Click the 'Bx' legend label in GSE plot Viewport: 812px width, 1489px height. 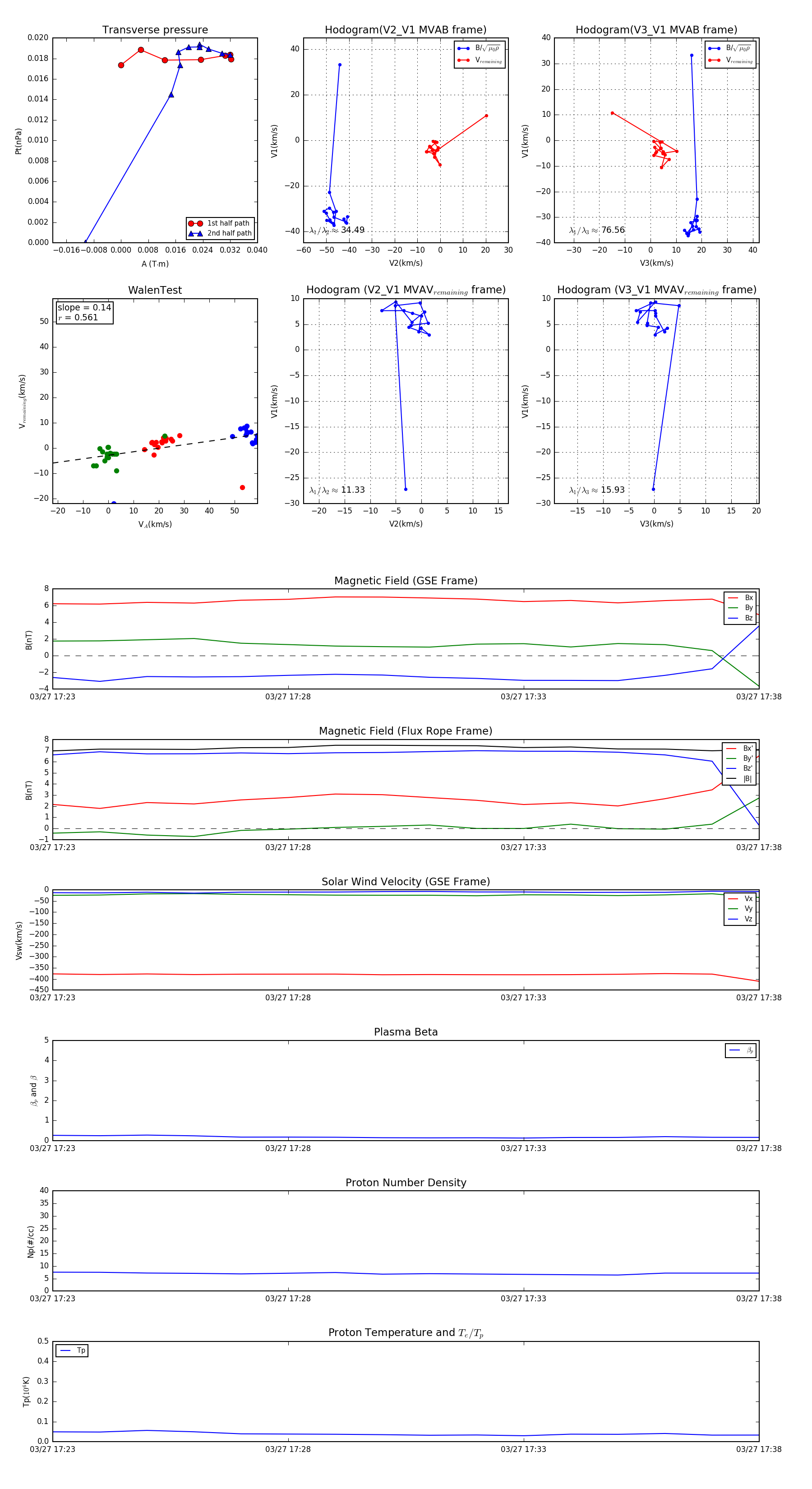pyautogui.click(x=748, y=598)
